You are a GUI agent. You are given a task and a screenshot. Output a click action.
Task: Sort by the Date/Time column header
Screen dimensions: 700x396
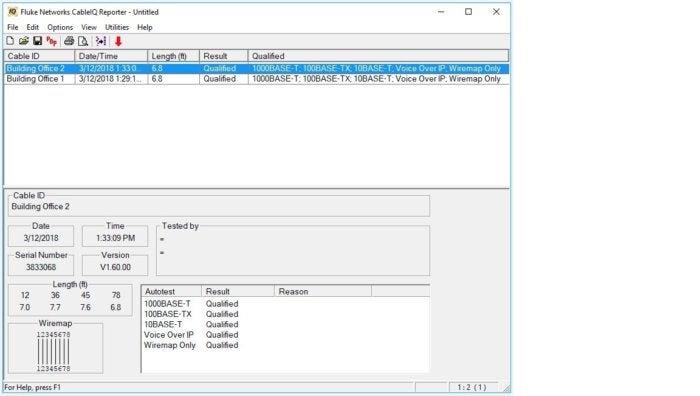coord(111,56)
